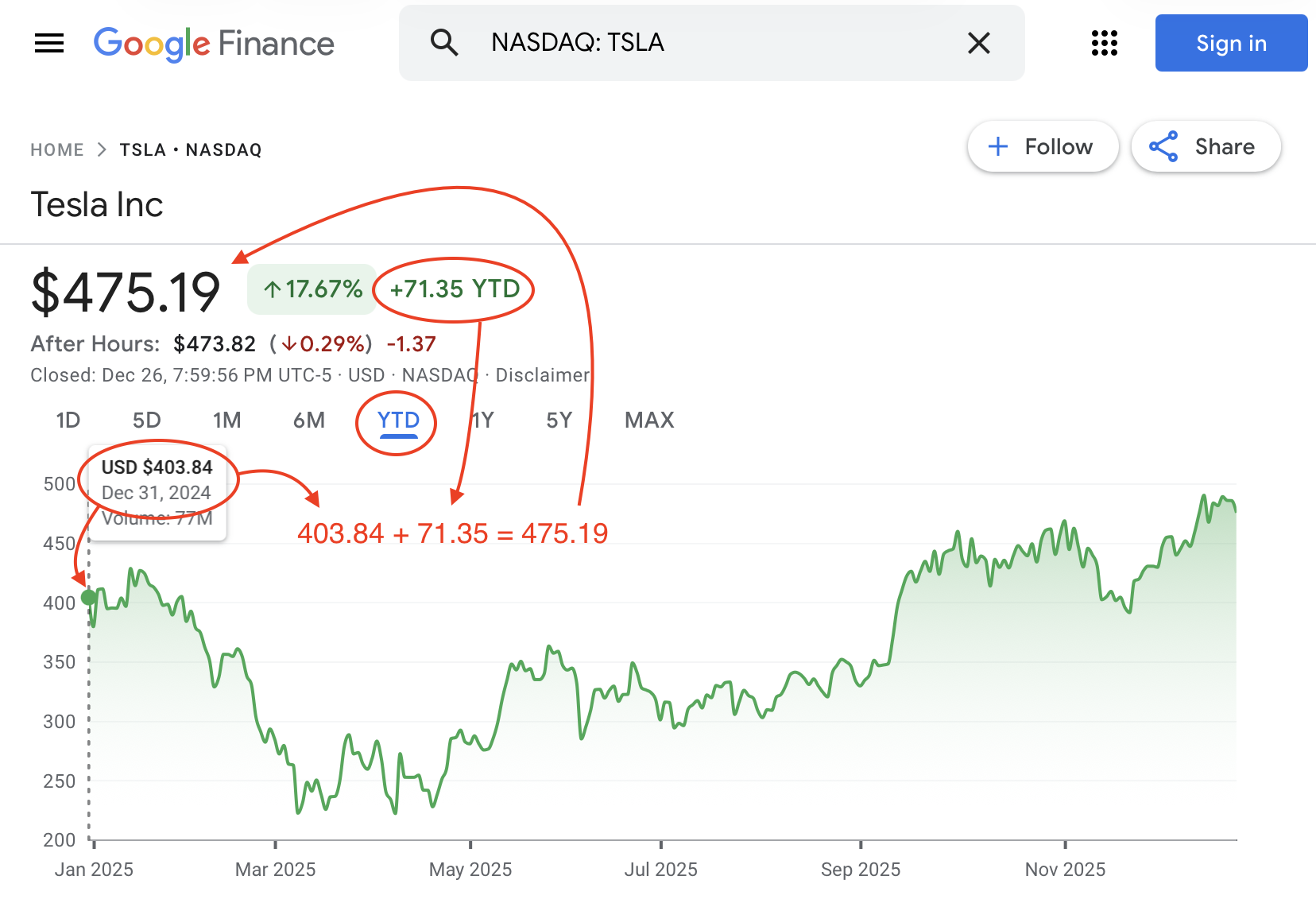Follow Tesla Inc stock
The height and width of the screenshot is (903, 1316).
pyautogui.click(x=1042, y=147)
